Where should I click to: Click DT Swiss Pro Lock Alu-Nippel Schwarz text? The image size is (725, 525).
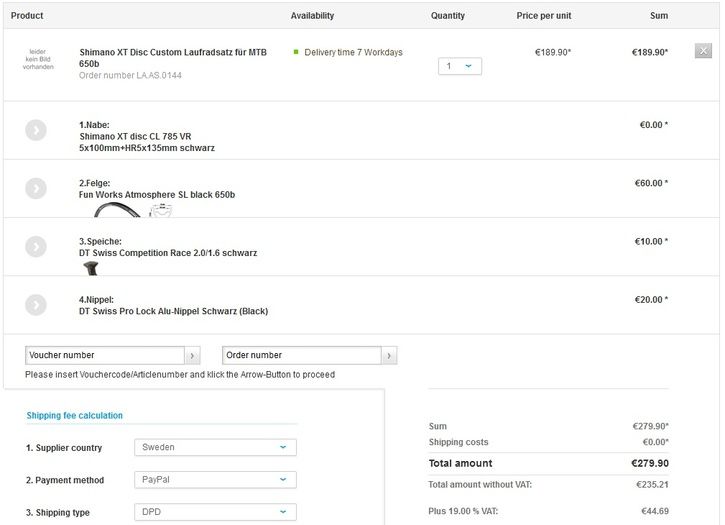[x=173, y=311]
